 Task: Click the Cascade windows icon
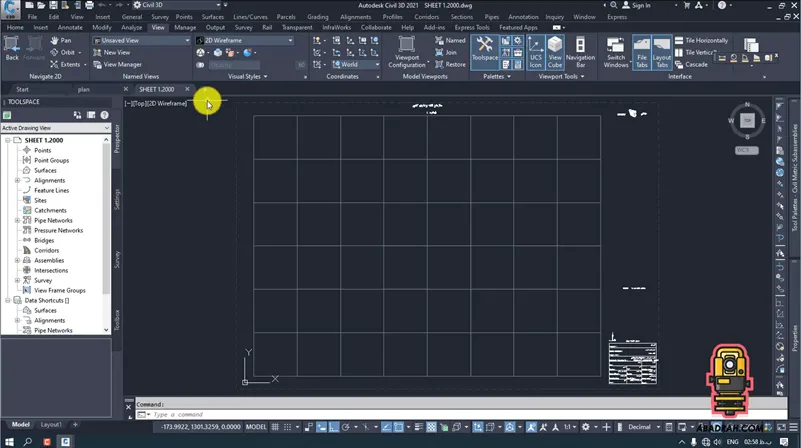pyautogui.click(x=678, y=64)
